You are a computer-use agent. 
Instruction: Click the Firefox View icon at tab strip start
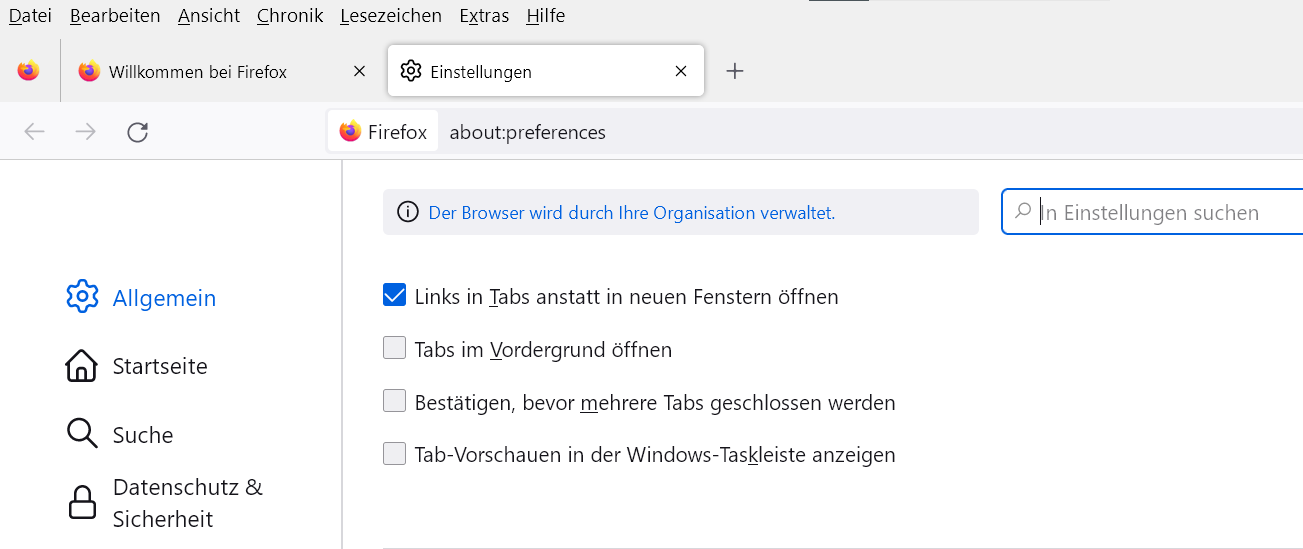click(x=28, y=71)
